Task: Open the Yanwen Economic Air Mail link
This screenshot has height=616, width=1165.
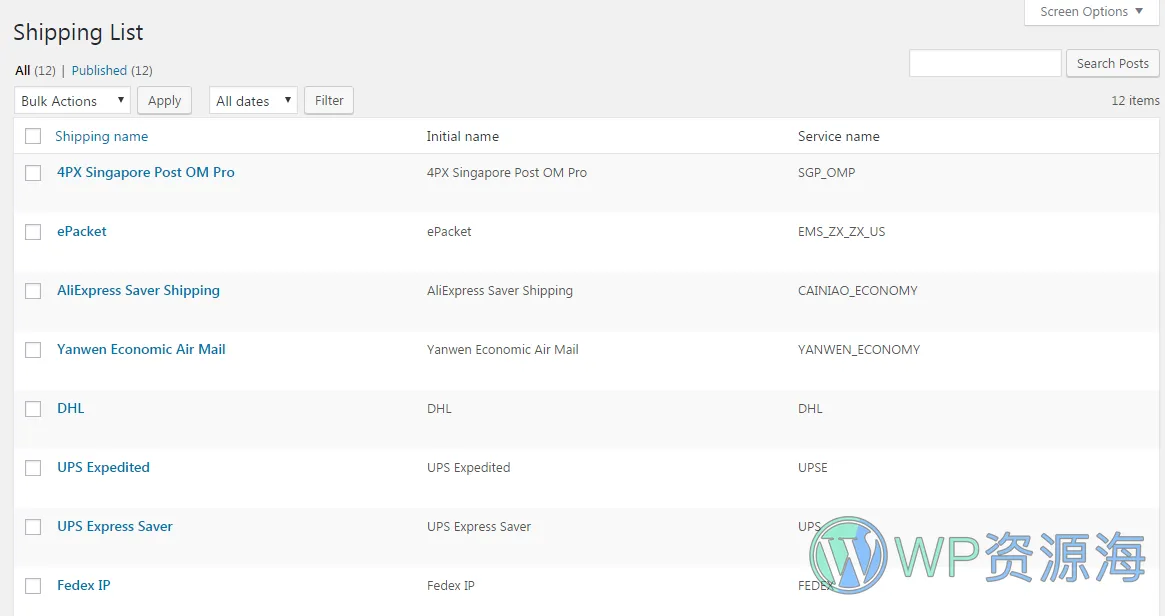Action: click(x=141, y=349)
